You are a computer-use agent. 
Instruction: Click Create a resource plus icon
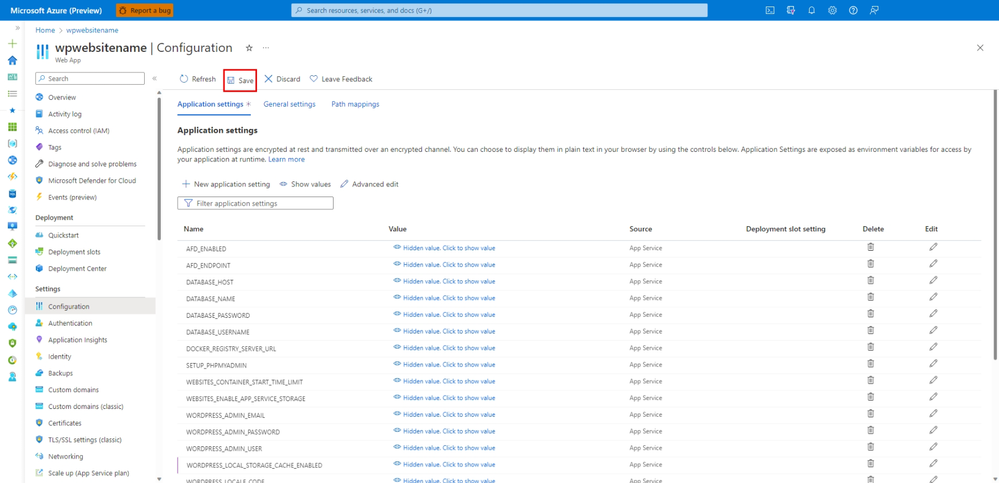12,44
